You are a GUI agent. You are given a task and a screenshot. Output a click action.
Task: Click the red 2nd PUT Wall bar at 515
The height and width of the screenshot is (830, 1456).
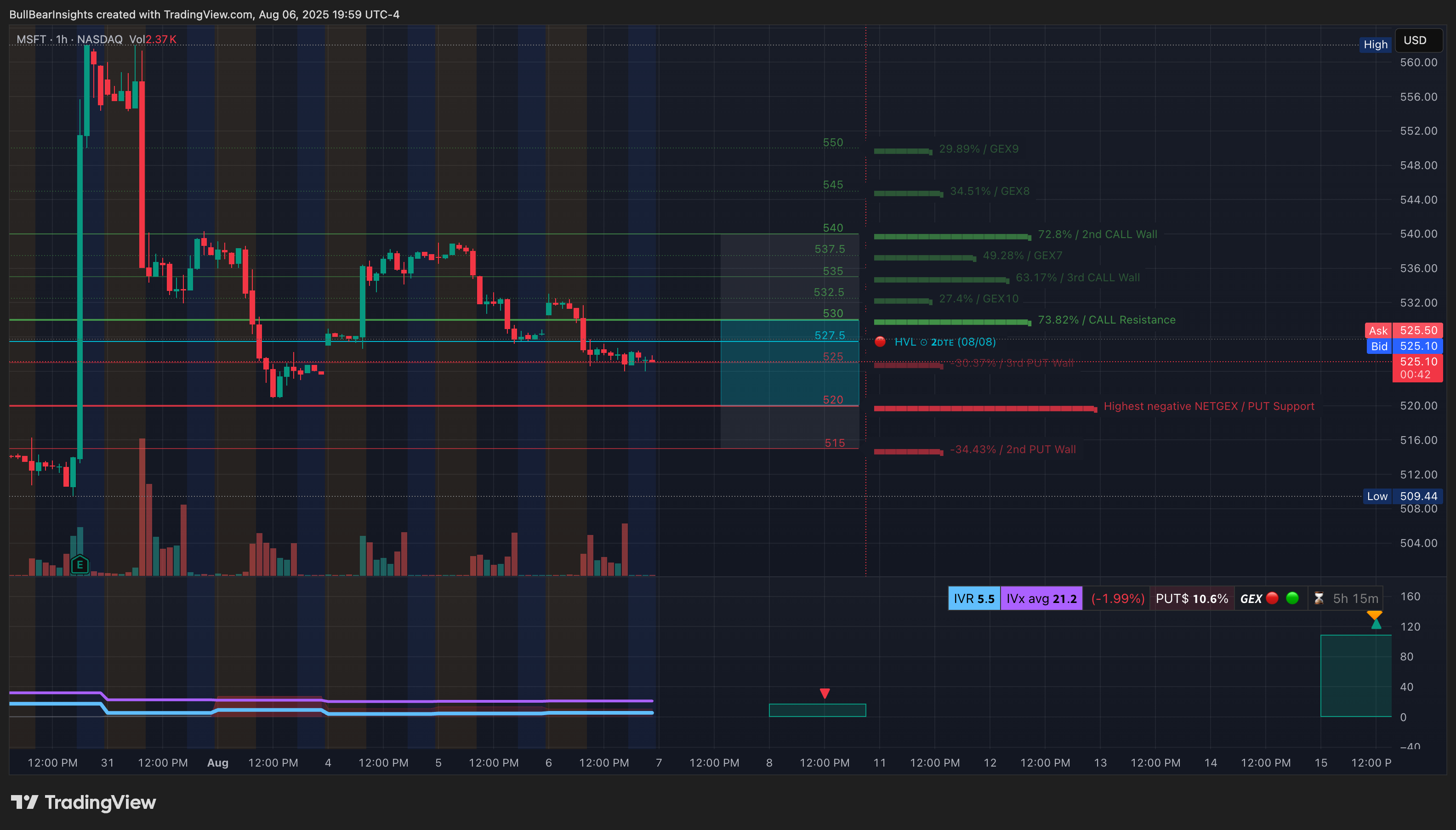tap(908, 452)
